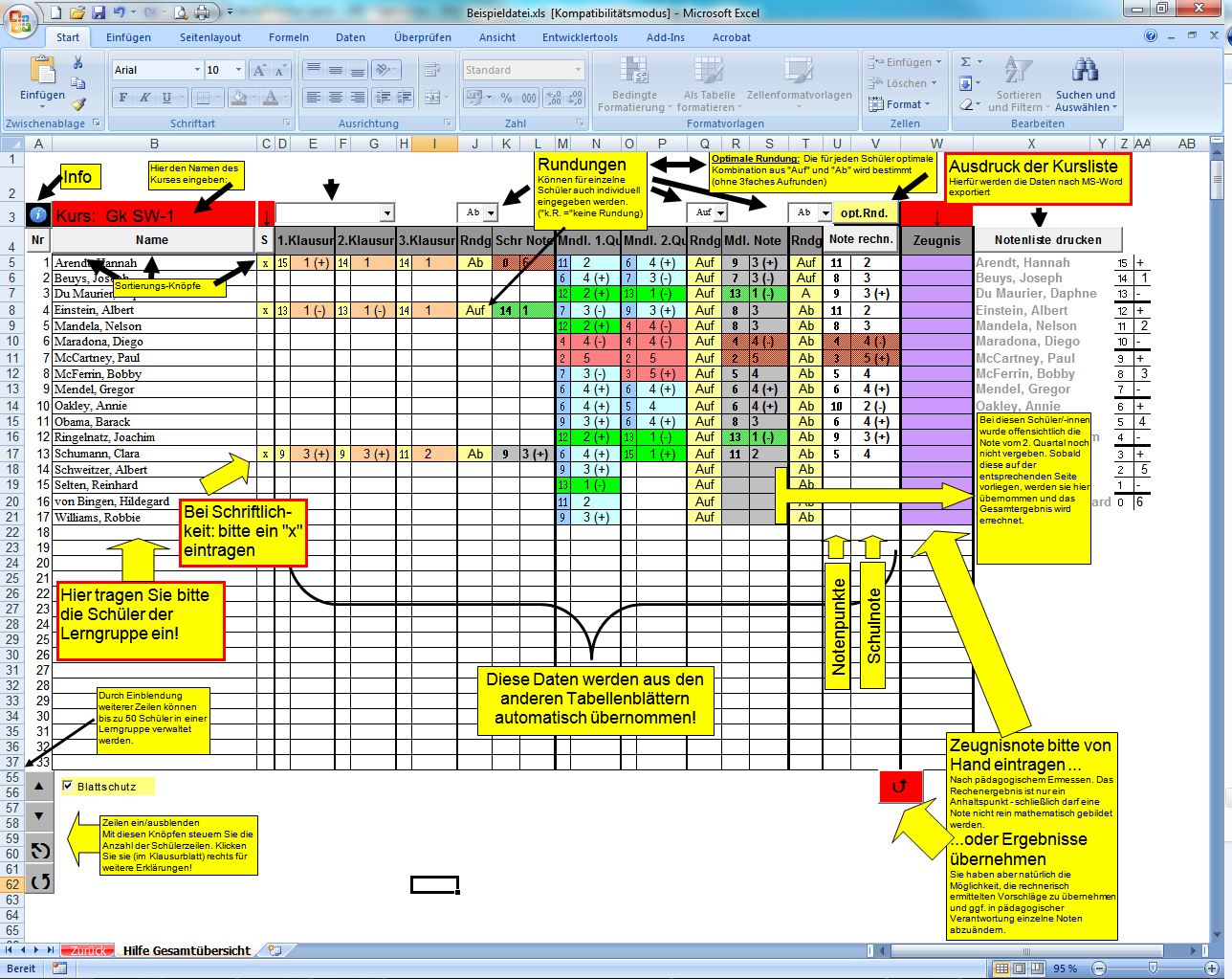This screenshot has width=1232, height=979.
Task: Open the font color dropdown arrow
Action: point(287,98)
